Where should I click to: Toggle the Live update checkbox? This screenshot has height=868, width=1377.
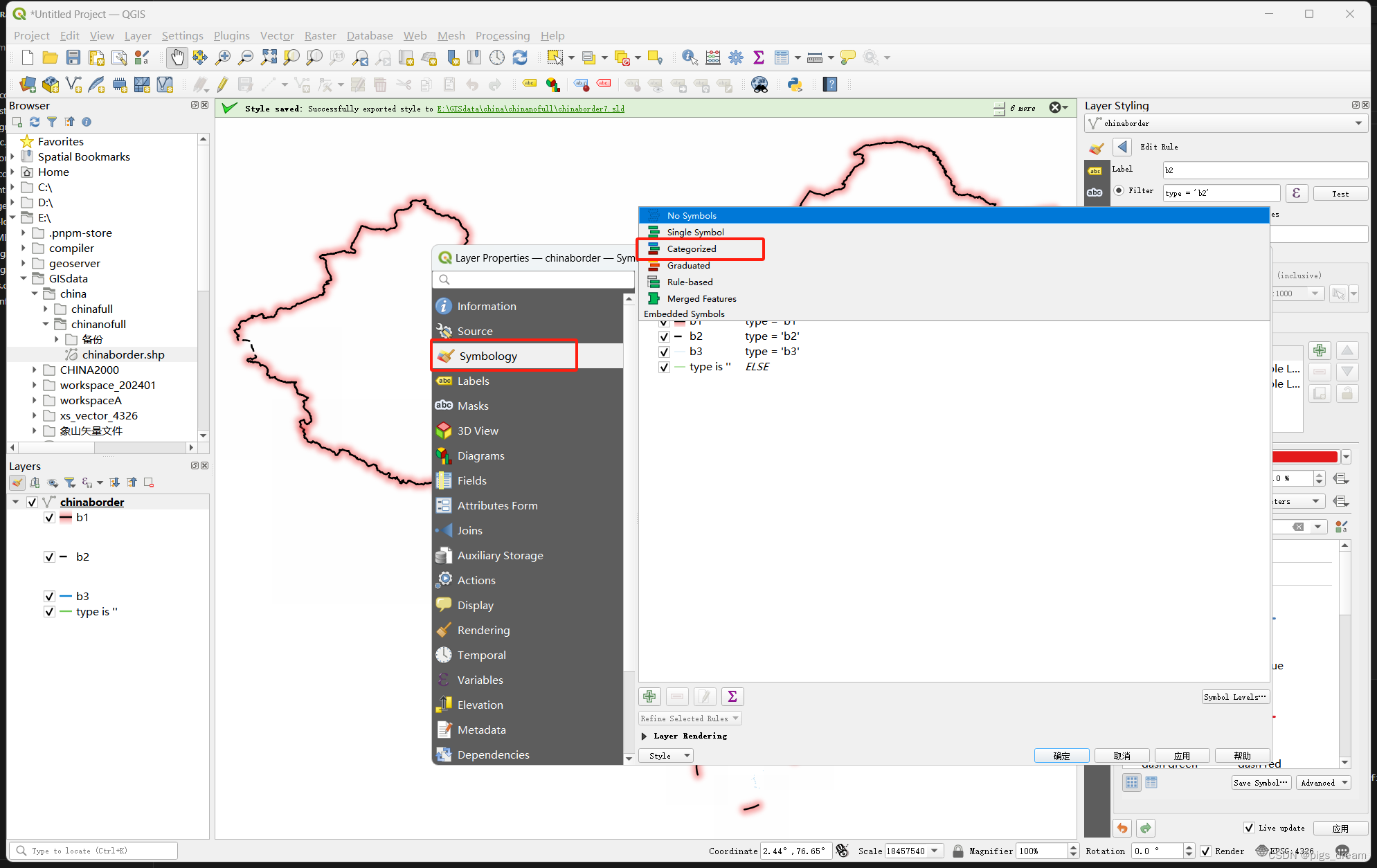[1249, 828]
